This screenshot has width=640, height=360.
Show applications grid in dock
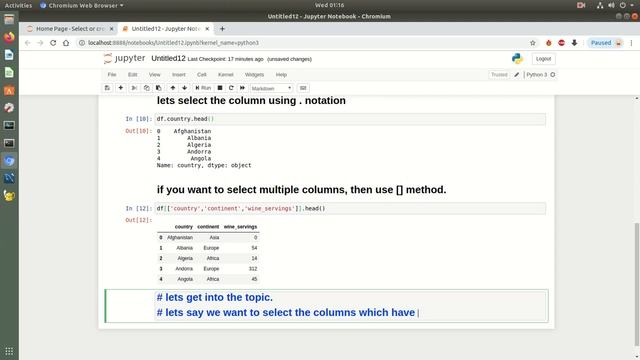point(9,351)
